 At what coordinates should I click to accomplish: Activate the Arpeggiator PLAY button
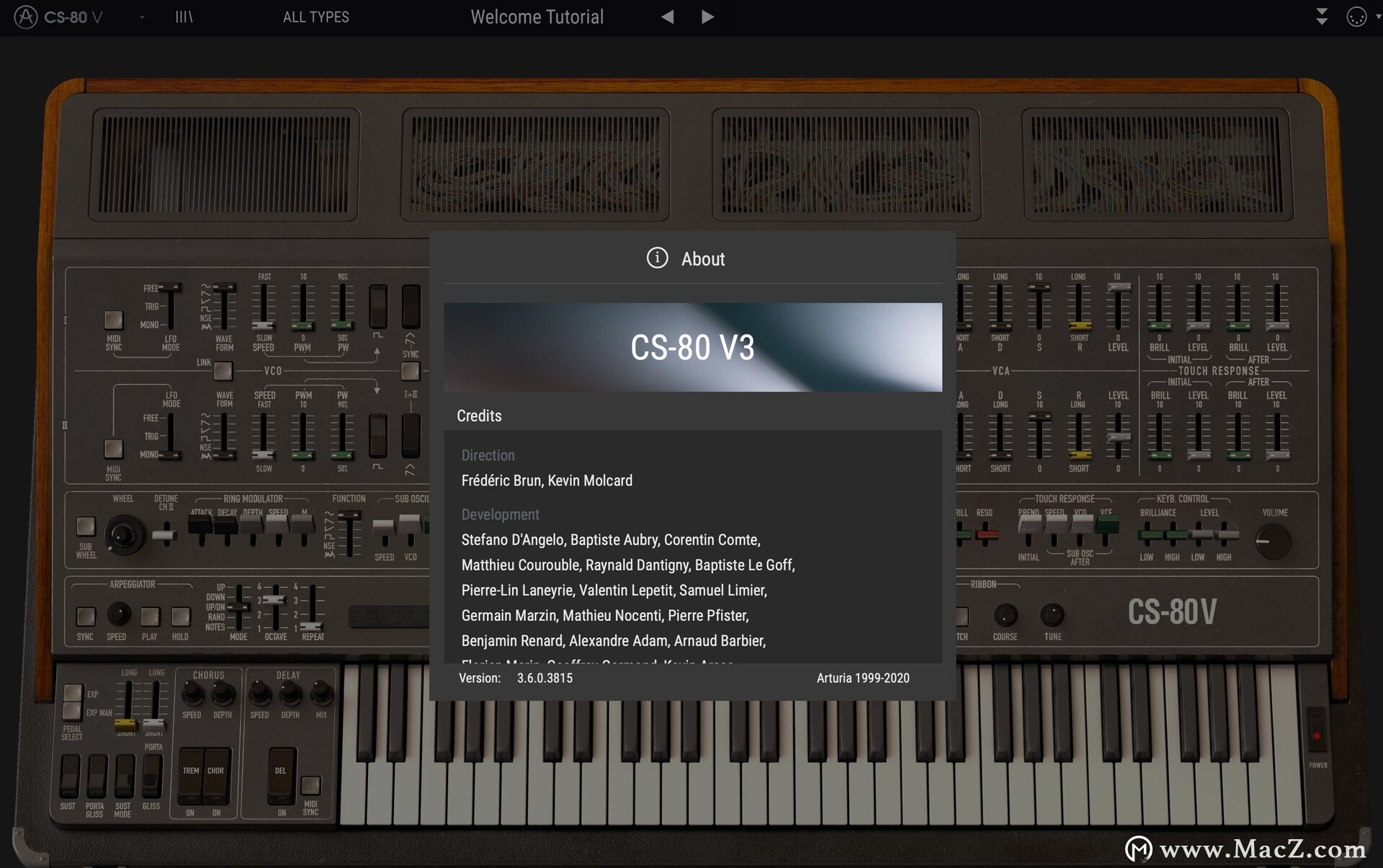150,617
